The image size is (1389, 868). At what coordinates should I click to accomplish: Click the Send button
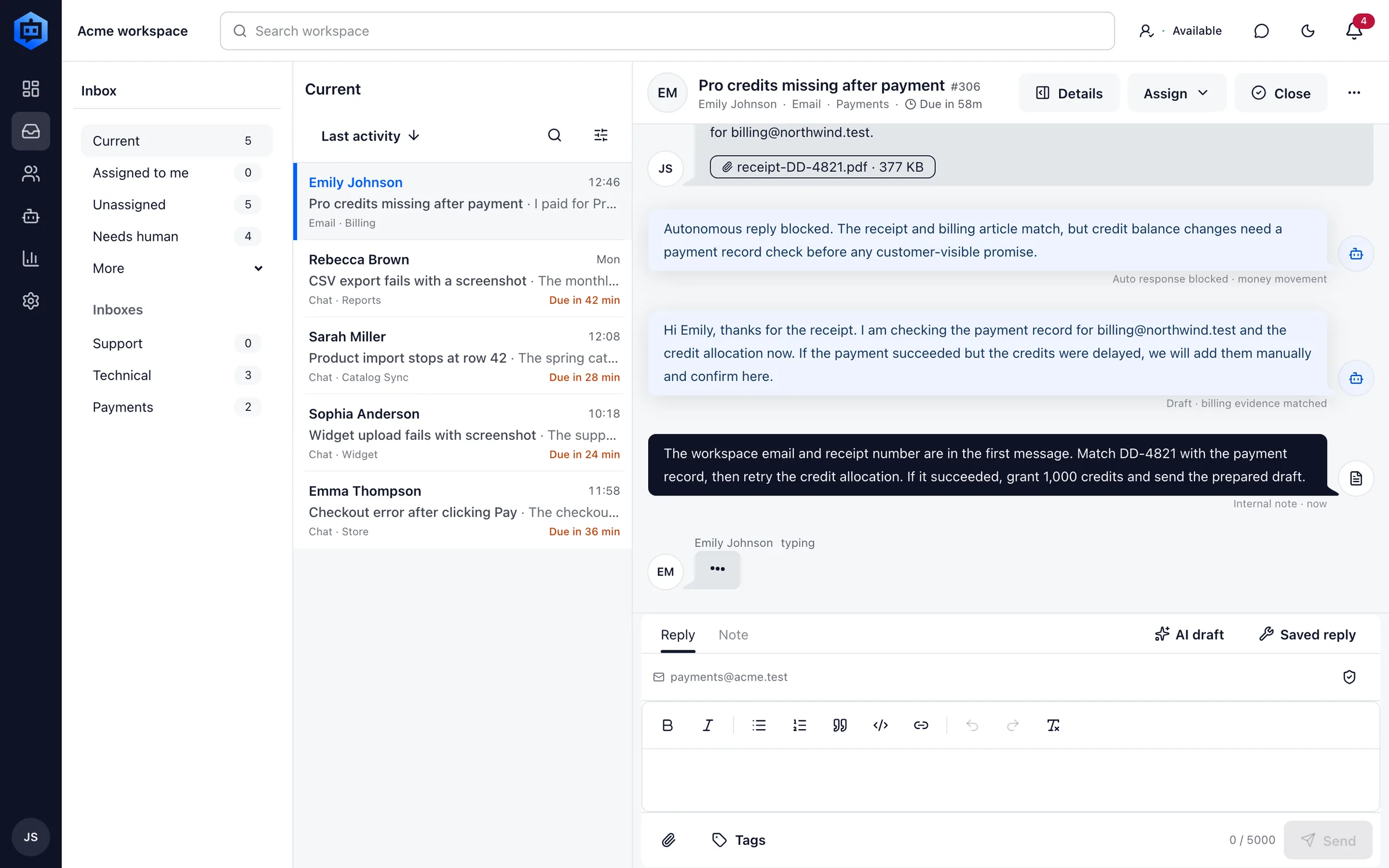pyautogui.click(x=1328, y=840)
